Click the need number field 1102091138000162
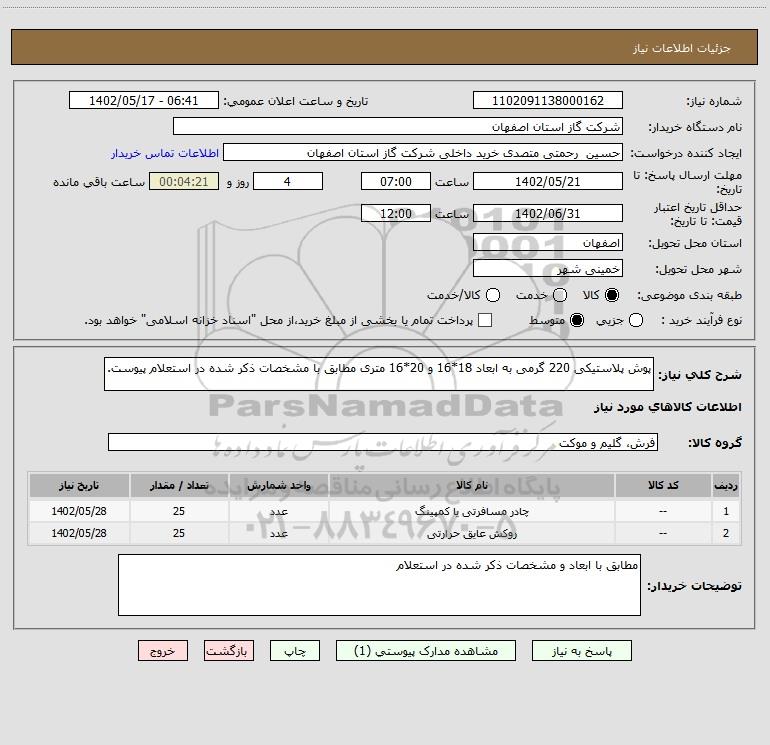The height and width of the screenshot is (745, 770). click(548, 100)
